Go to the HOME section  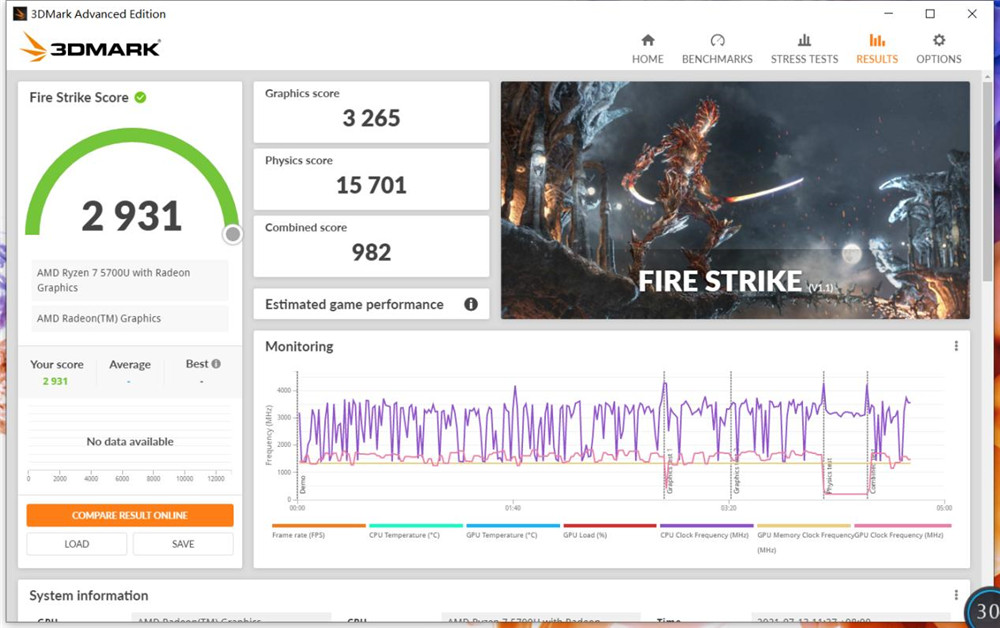[647, 48]
